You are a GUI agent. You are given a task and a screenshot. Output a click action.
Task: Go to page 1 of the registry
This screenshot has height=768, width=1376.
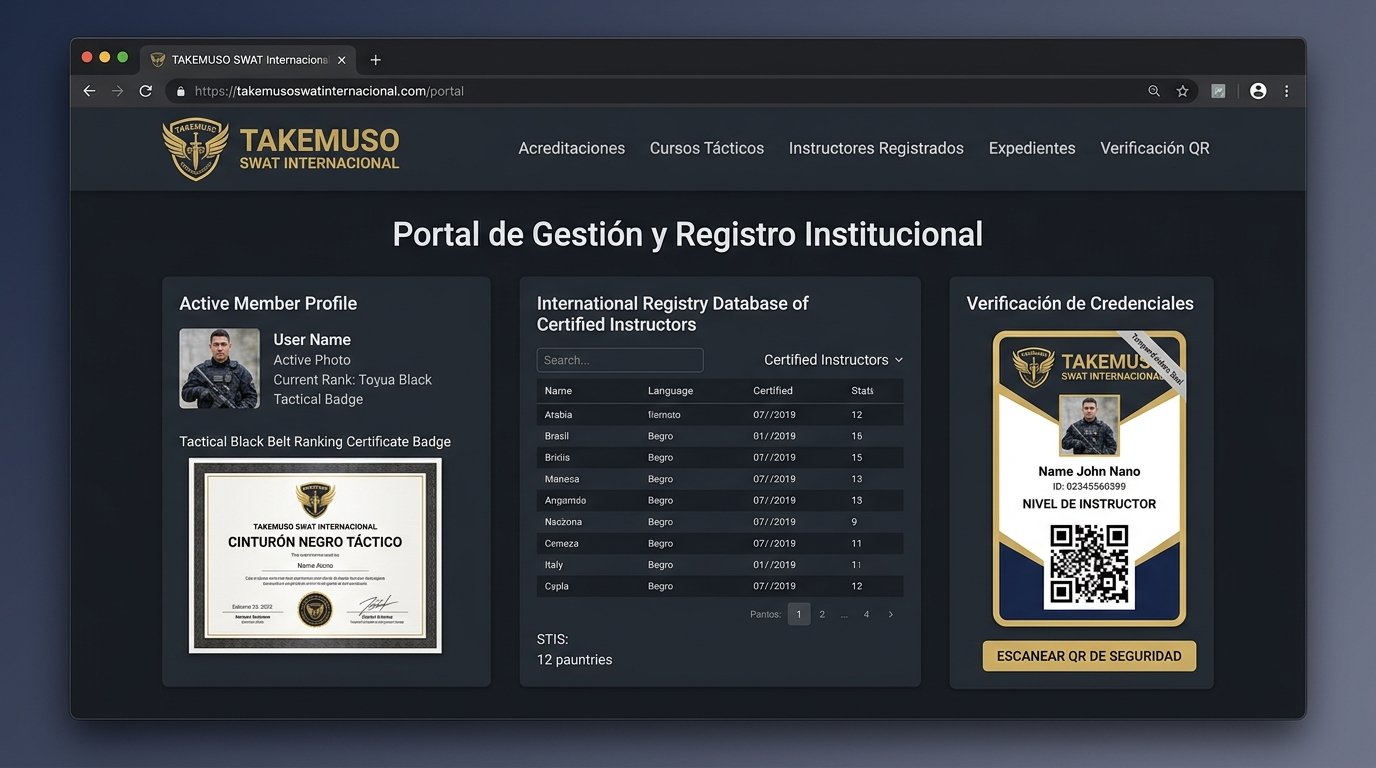pyautogui.click(x=799, y=614)
